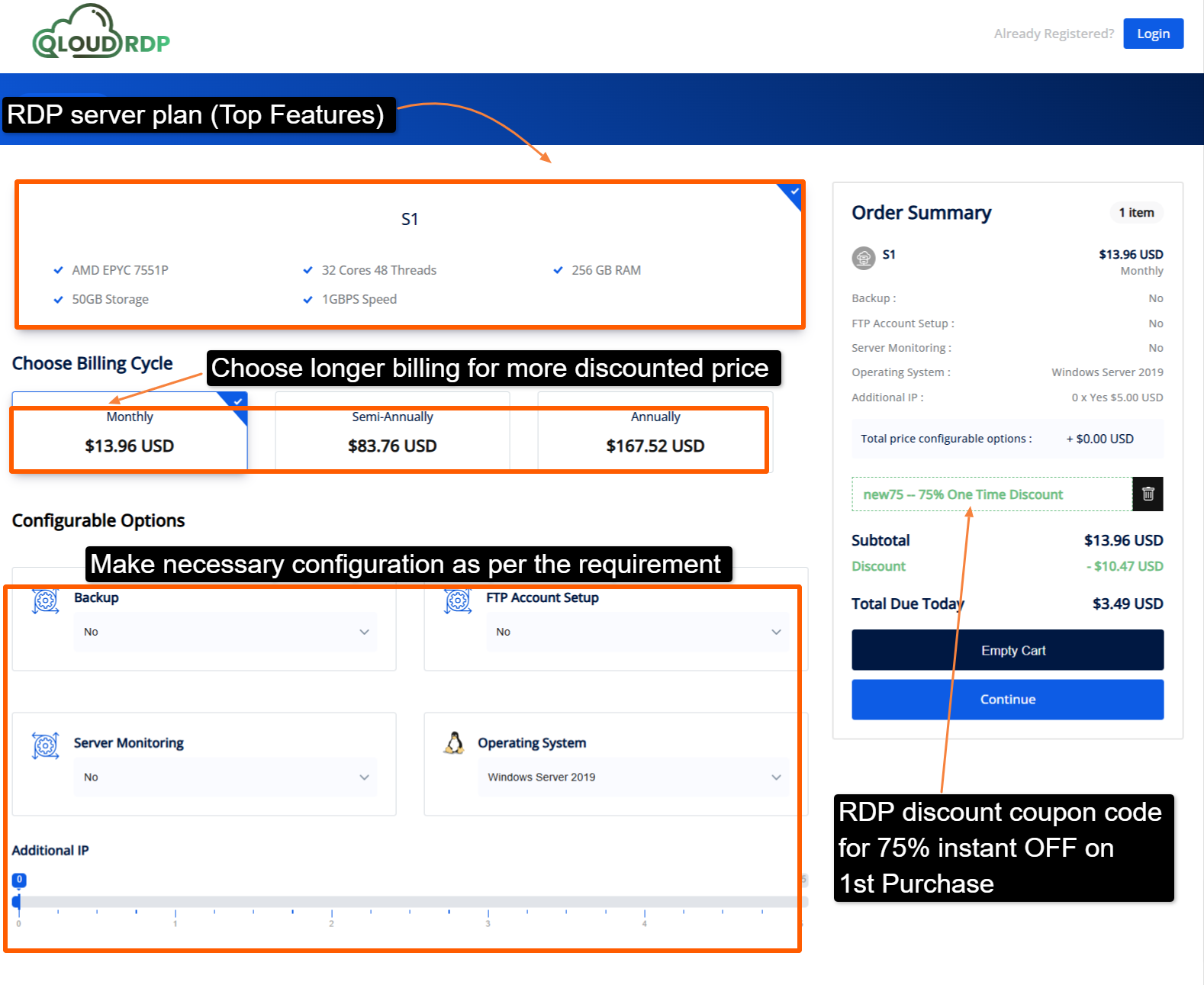This screenshot has height=985, width=1204.
Task: Open the FTP Account Setup dropdown
Action: pyautogui.click(x=638, y=632)
